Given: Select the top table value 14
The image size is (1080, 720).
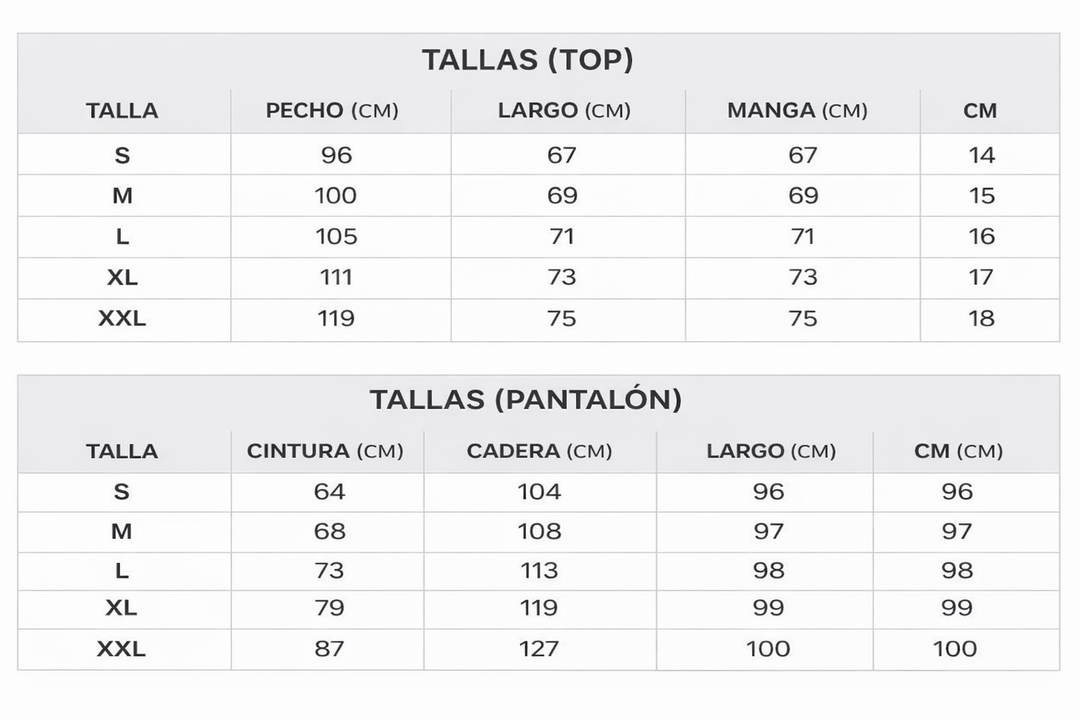Looking at the screenshot, I should 982,155.
